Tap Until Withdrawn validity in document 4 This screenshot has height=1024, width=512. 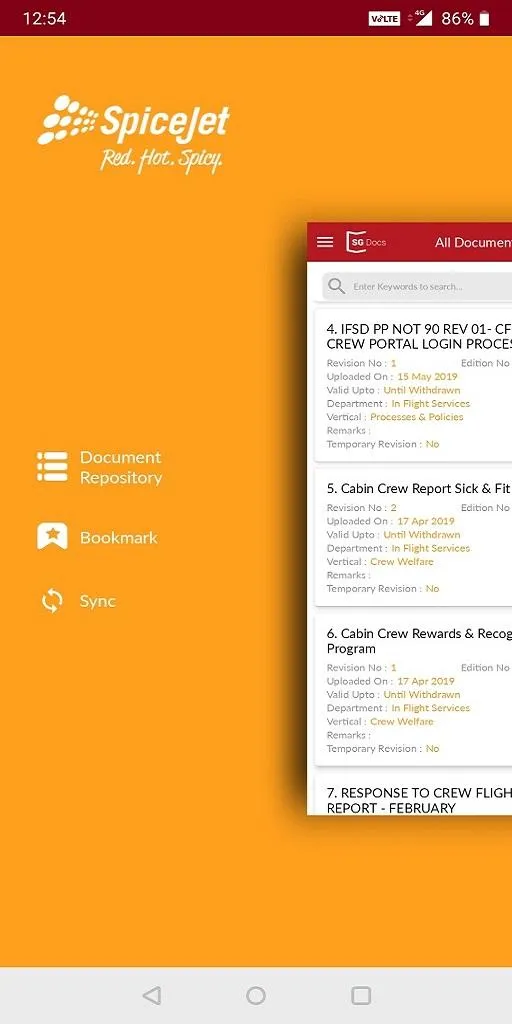pos(422,390)
